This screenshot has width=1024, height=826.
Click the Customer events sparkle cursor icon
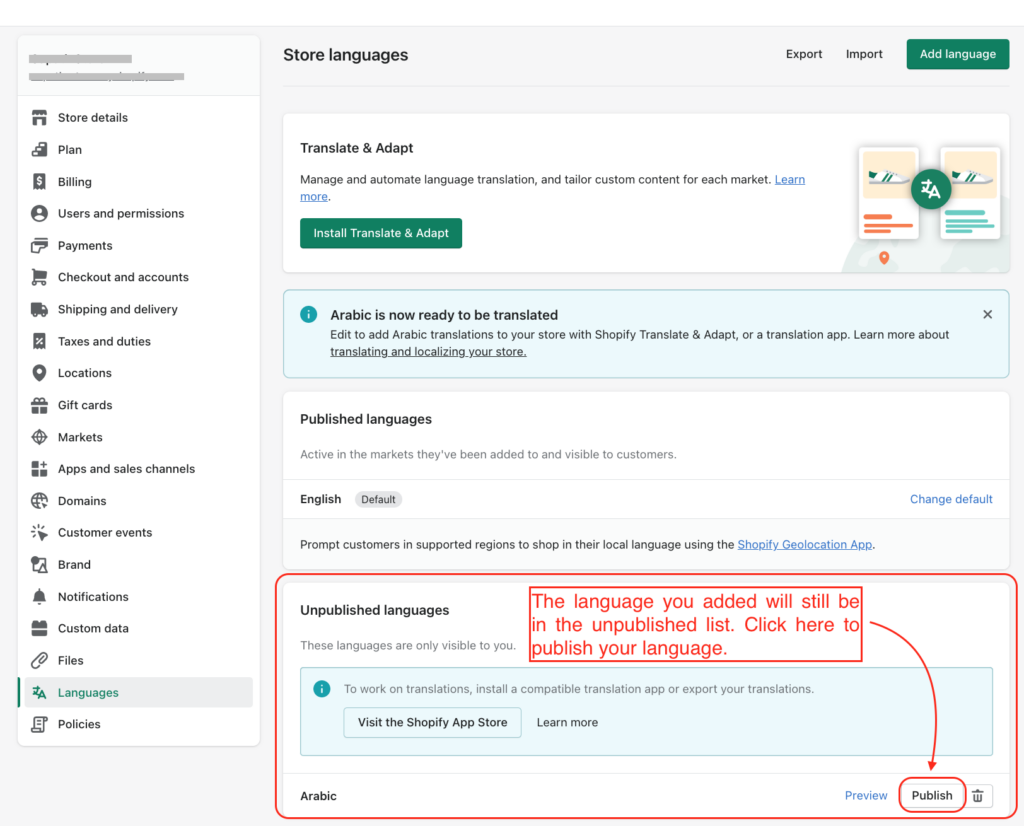tap(39, 532)
